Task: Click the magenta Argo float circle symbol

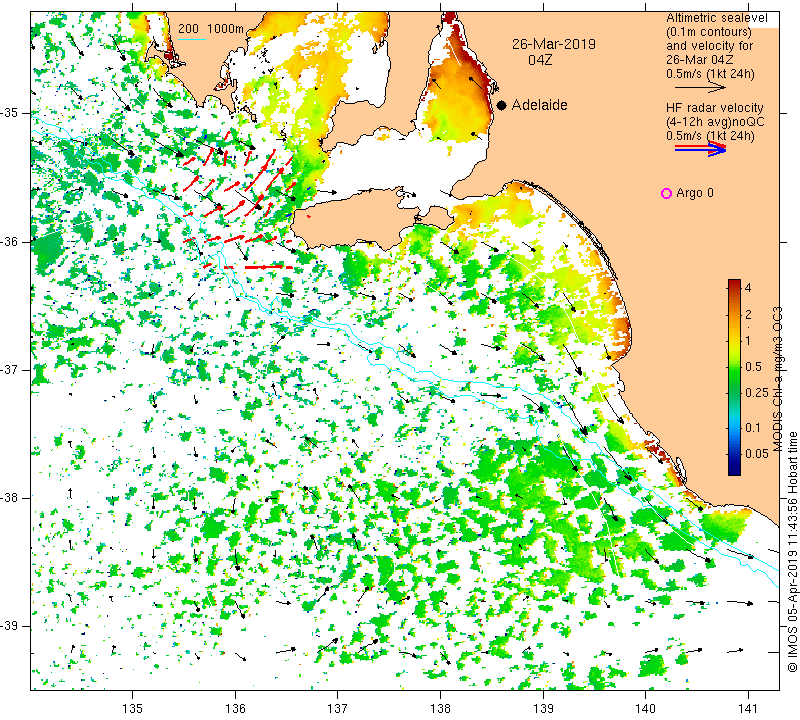Action: click(666, 193)
